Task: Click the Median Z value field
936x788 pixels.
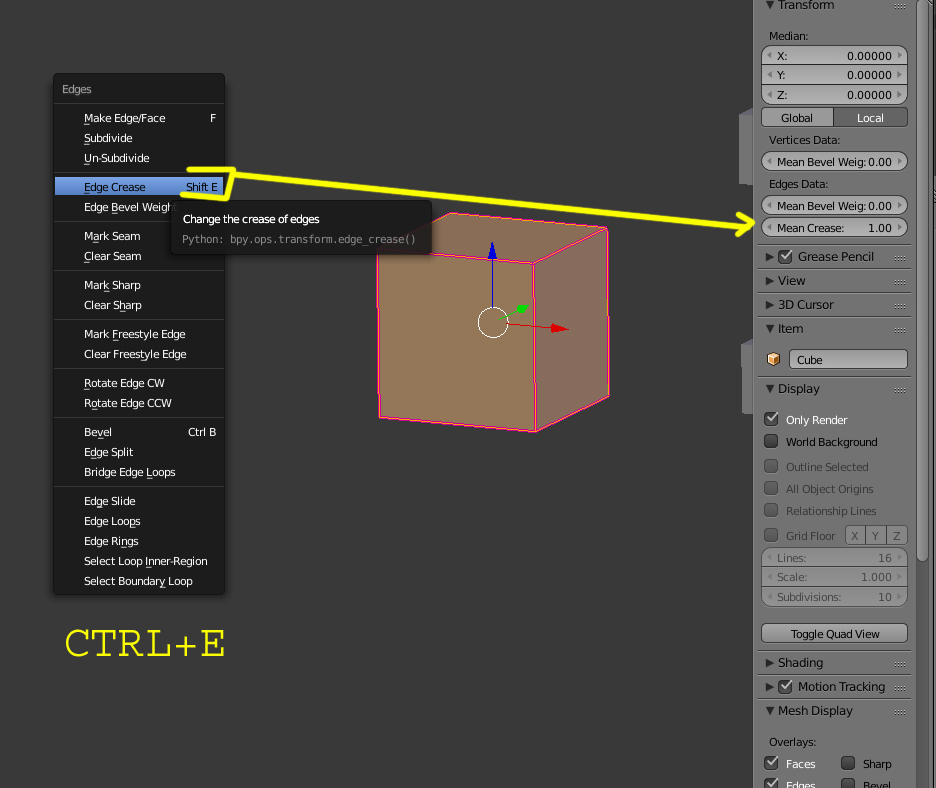Action: 835,95
